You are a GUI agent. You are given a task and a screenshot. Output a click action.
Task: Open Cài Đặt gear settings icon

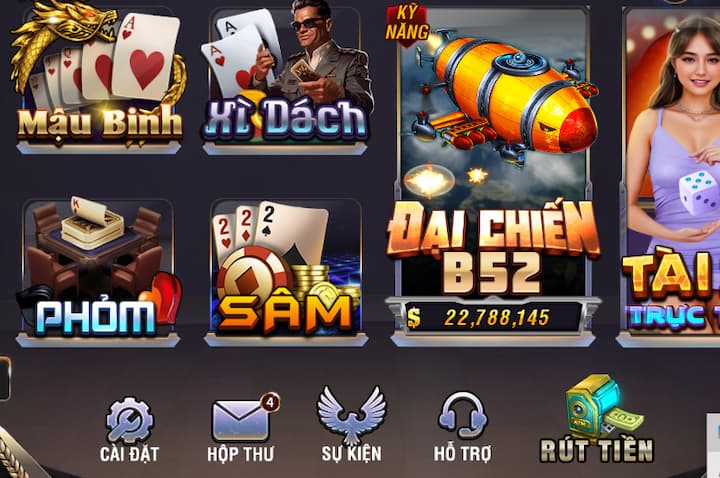(130, 421)
